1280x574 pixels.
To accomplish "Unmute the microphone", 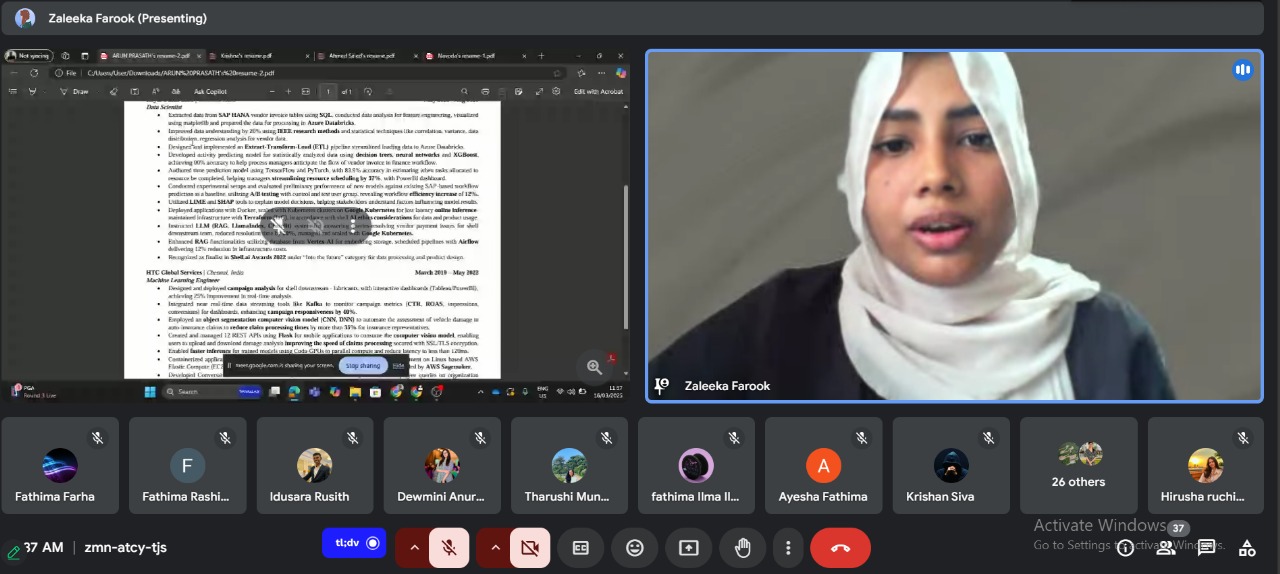I will [x=450, y=548].
